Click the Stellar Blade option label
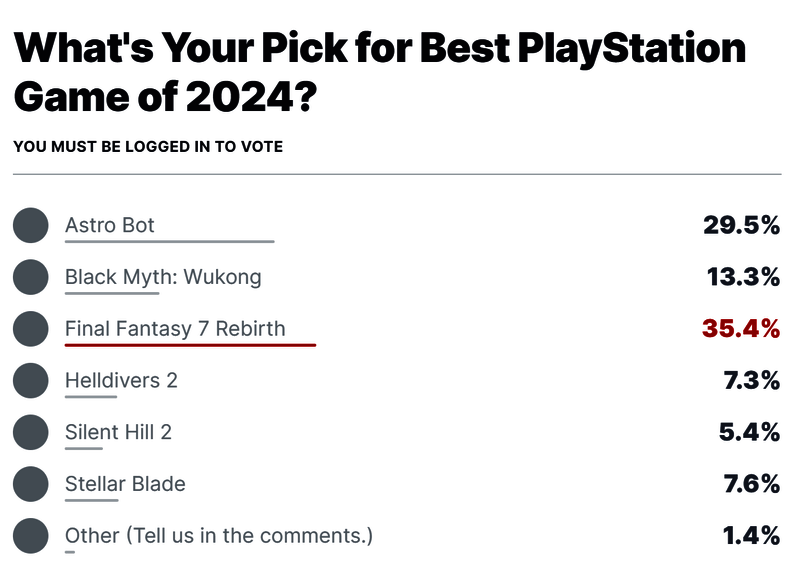800x561 pixels. coord(125,484)
